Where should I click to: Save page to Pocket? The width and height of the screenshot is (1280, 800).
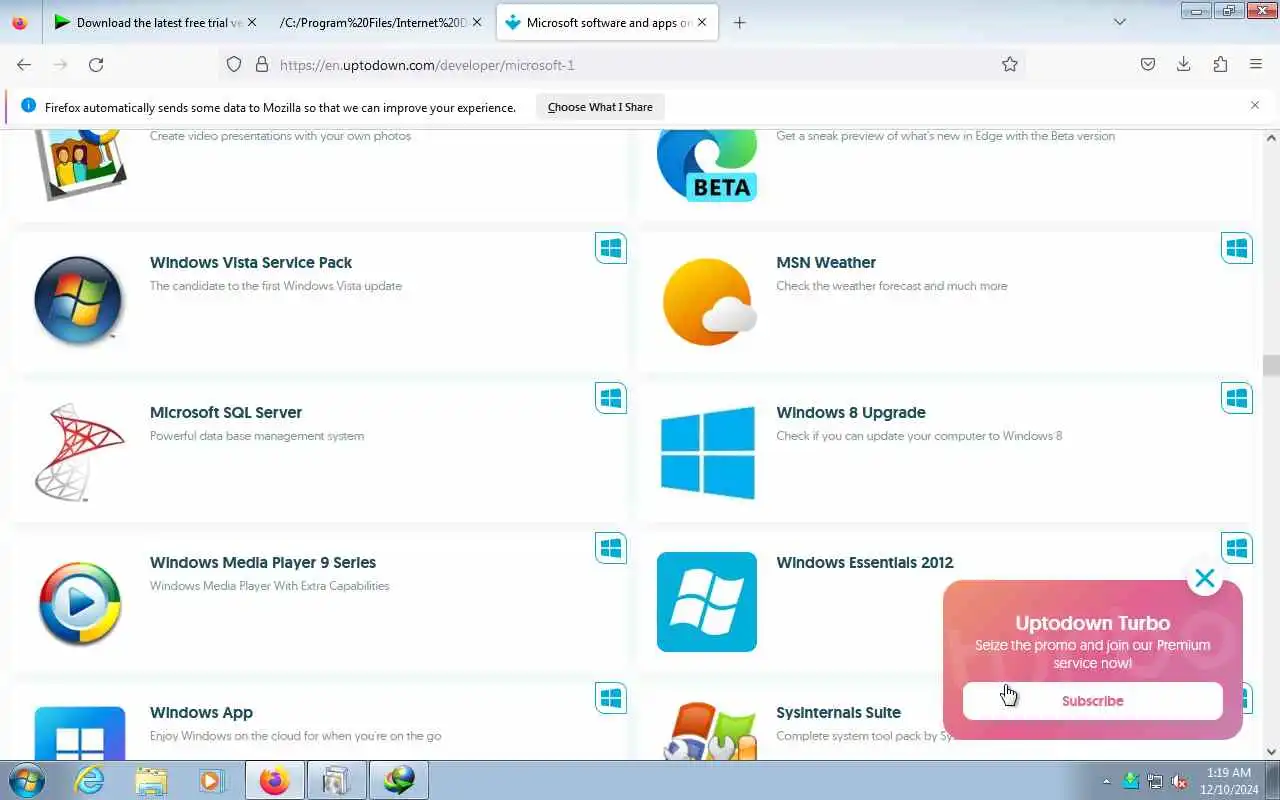pyautogui.click(x=1148, y=64)
